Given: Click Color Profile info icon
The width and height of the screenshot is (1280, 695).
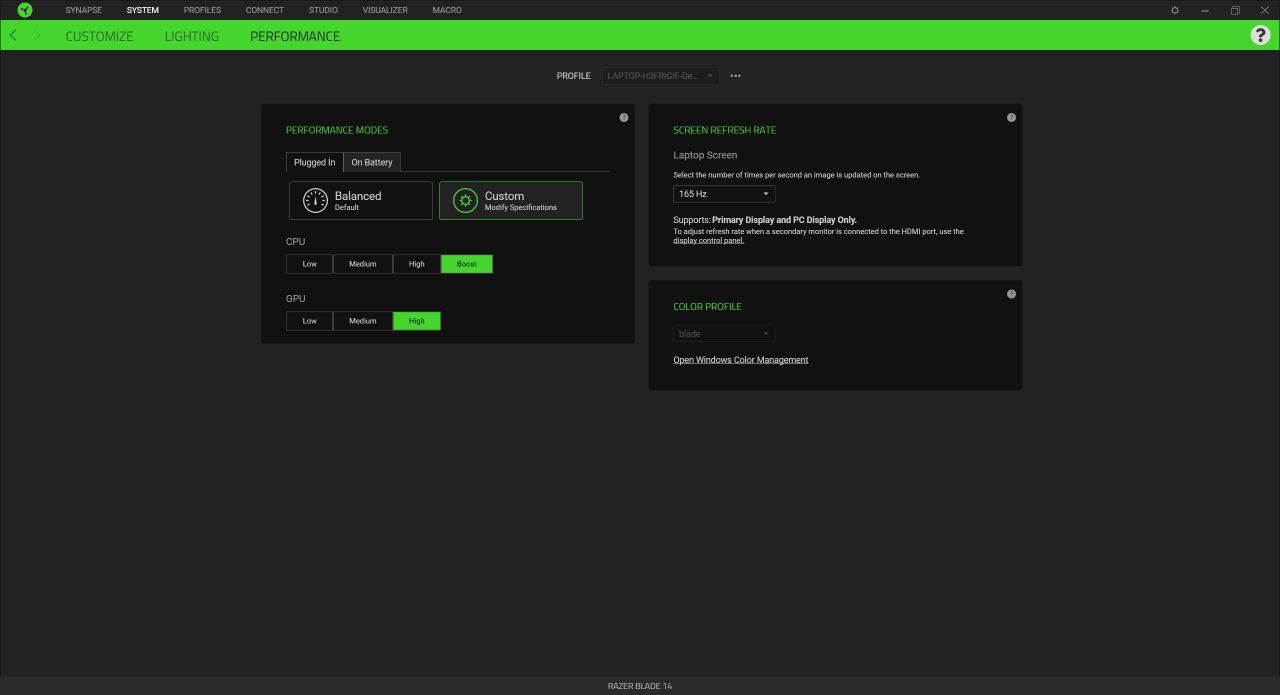Looking at the screenshot, I should point(1011,294).
